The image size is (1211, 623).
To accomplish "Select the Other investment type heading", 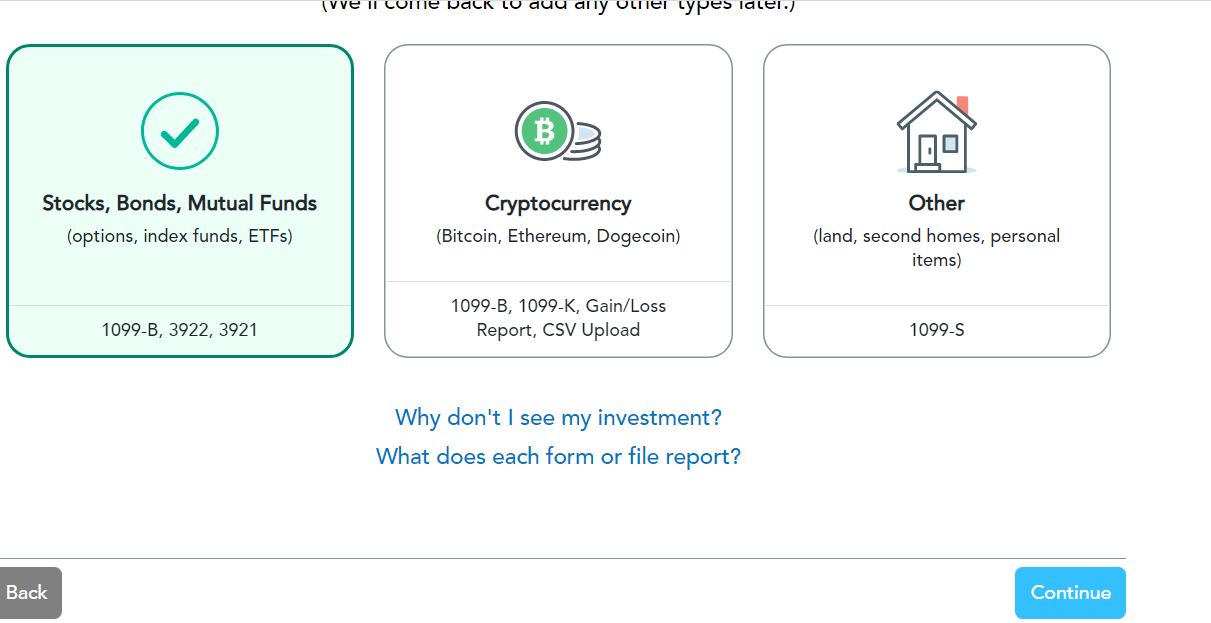I will click(936, 203).
